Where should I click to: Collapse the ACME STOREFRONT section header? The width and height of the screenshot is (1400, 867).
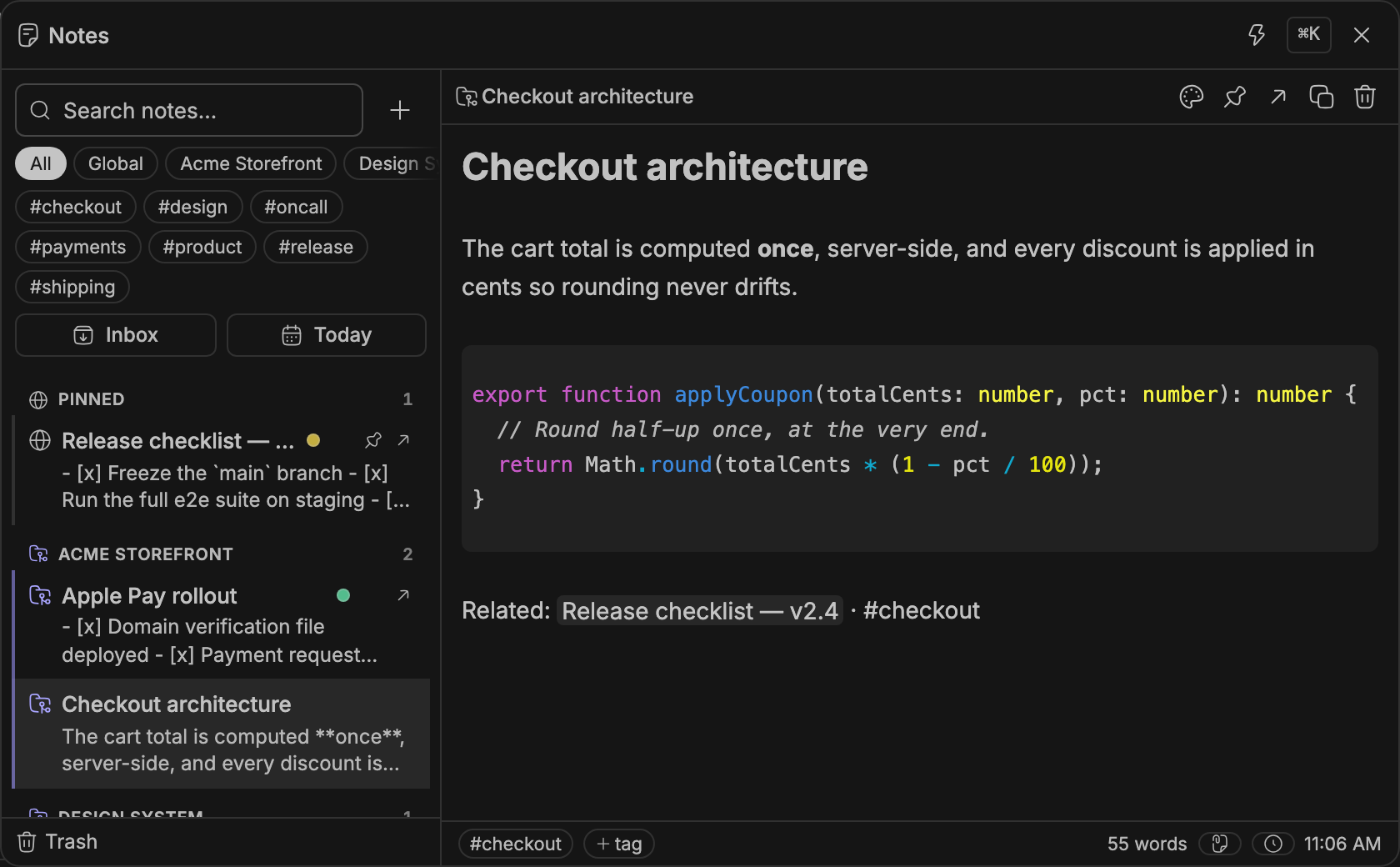(221, 554)
